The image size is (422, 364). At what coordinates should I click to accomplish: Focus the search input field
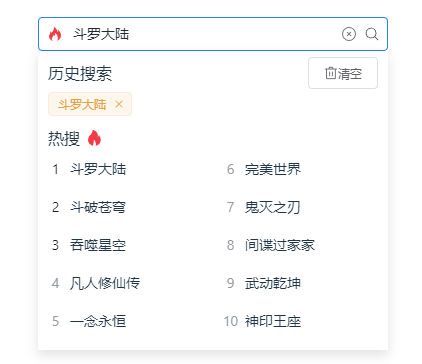[200, 34]
